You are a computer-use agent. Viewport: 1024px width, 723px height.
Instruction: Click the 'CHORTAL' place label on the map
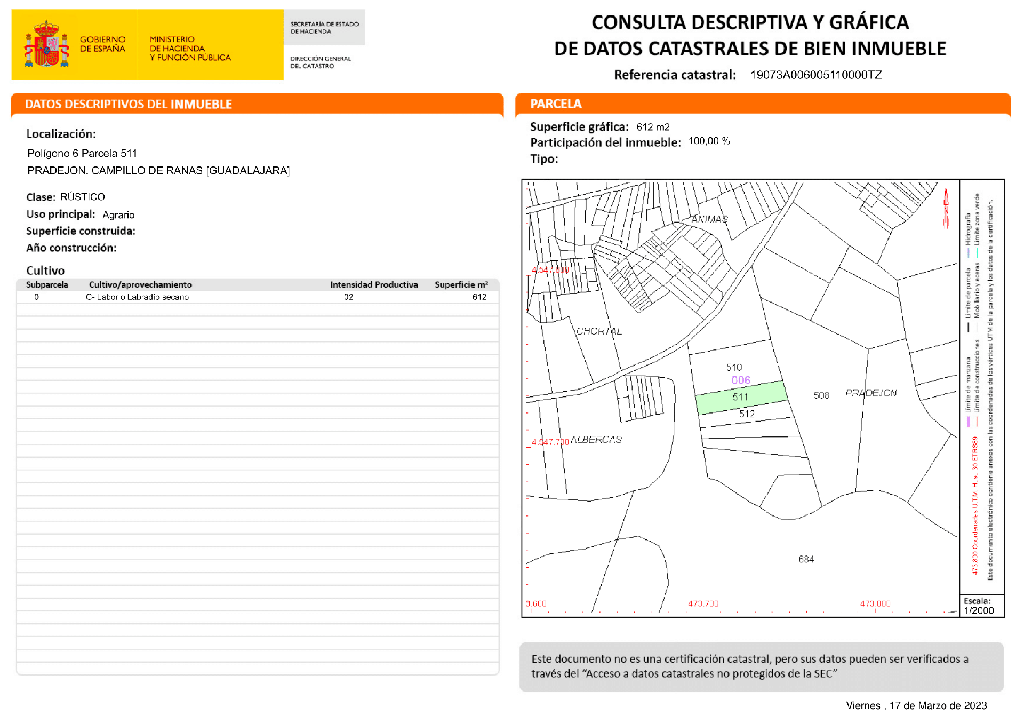(599, 332)
